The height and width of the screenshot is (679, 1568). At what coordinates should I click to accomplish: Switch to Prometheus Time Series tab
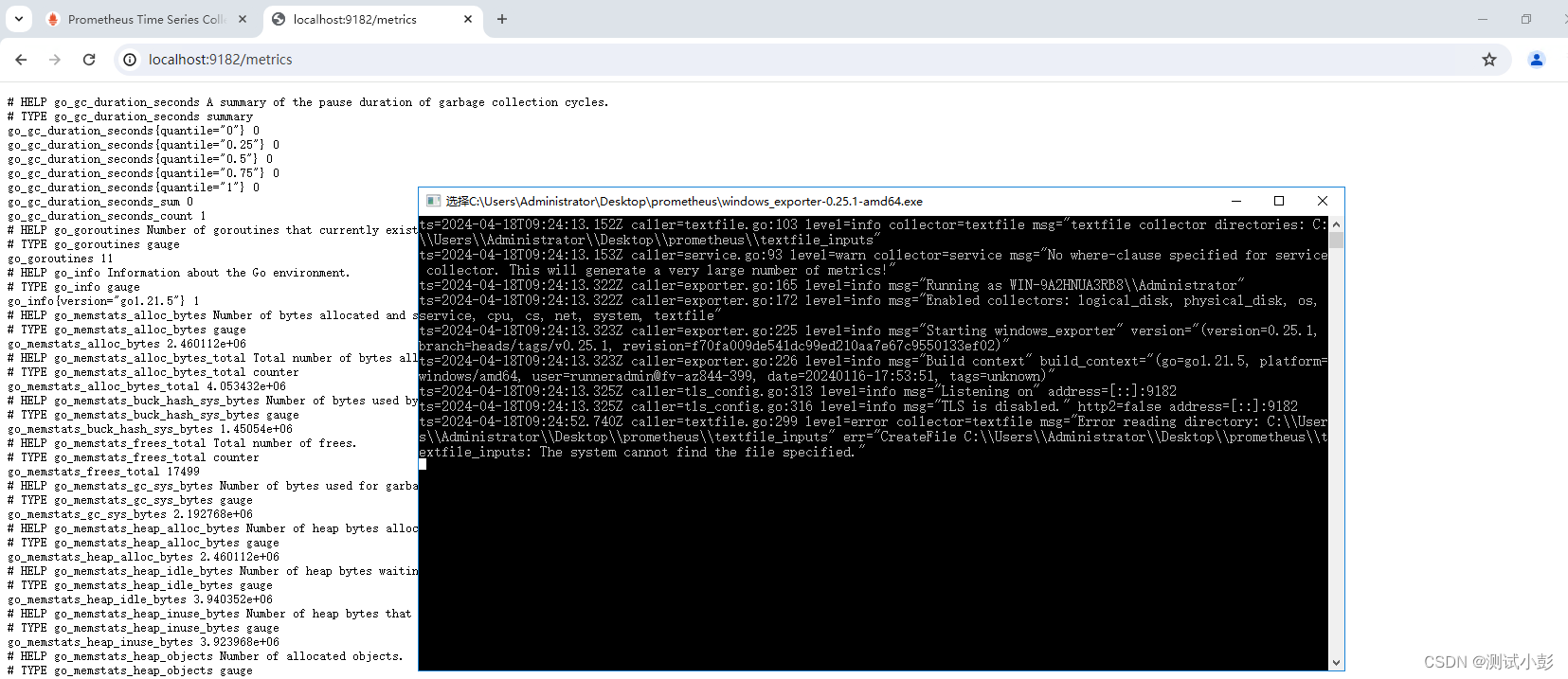click(146, 19)
